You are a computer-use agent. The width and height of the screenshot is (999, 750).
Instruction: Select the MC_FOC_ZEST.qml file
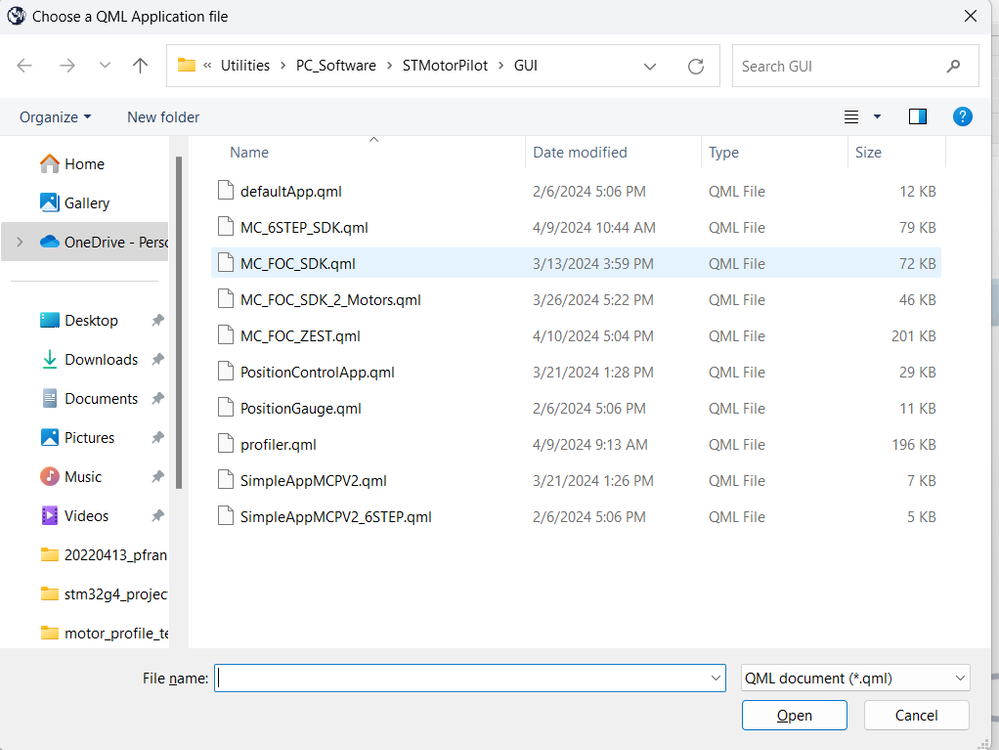(x=576, y=336)
